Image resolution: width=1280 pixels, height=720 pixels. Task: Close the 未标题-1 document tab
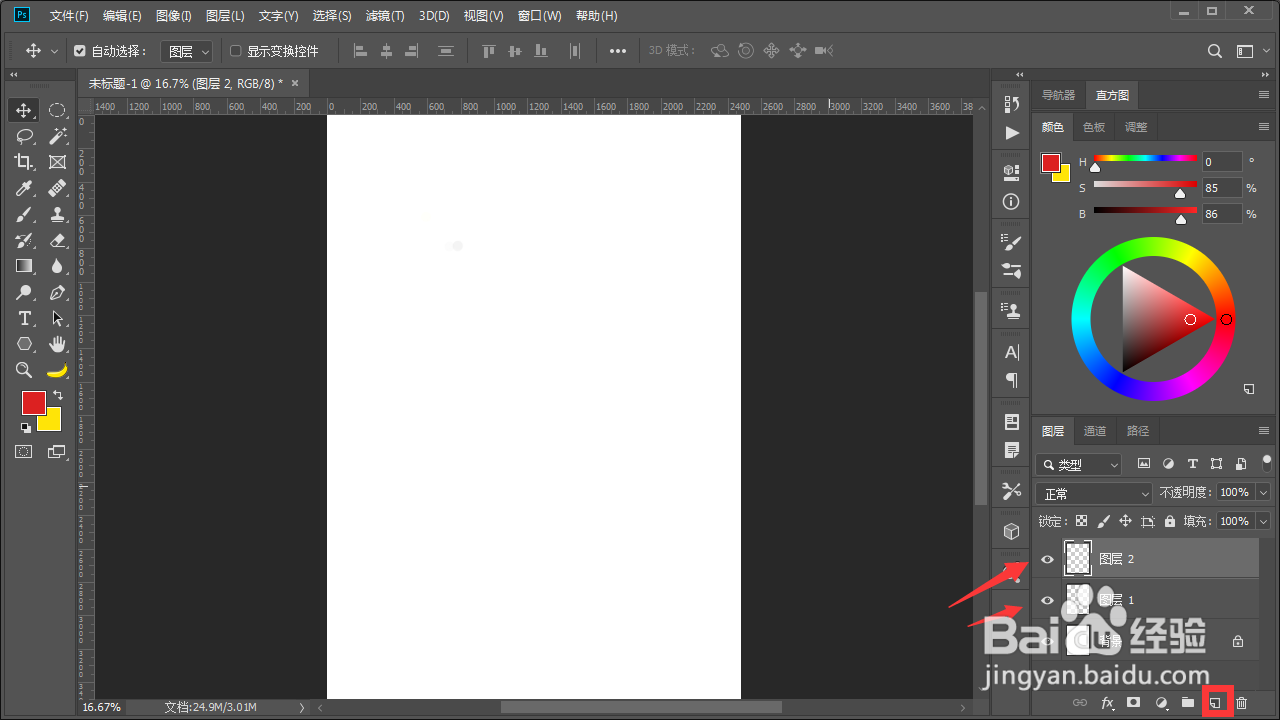[x=295, y=83]
